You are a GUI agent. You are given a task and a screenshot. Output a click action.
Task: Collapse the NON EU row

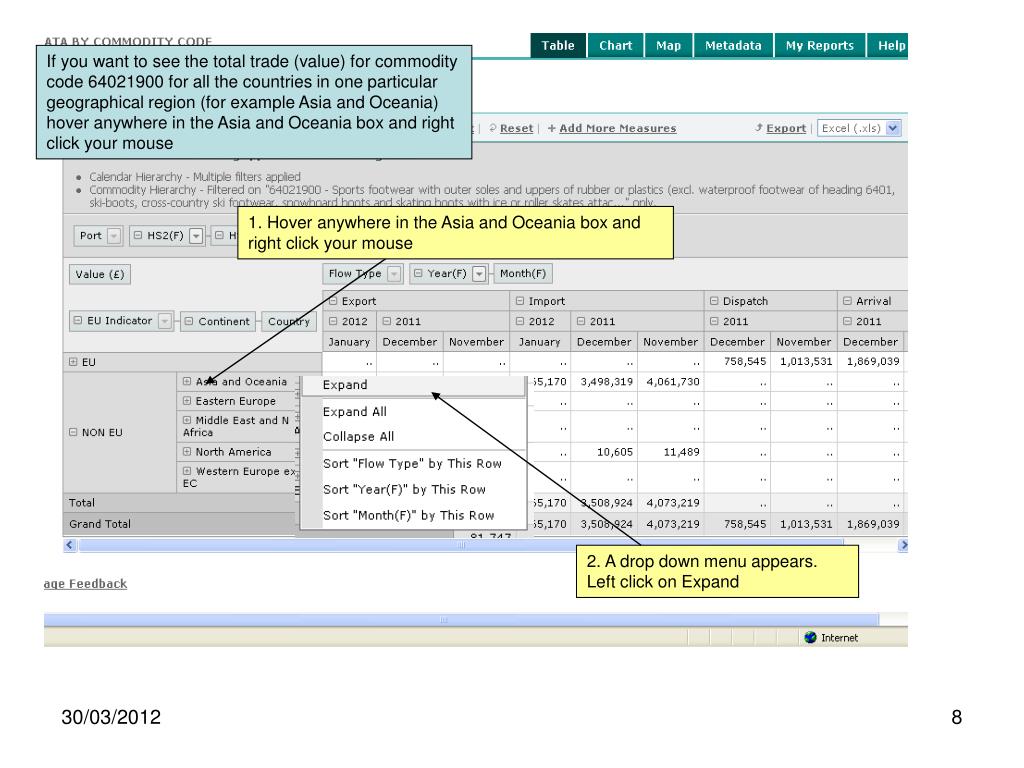tap(73, 432)
